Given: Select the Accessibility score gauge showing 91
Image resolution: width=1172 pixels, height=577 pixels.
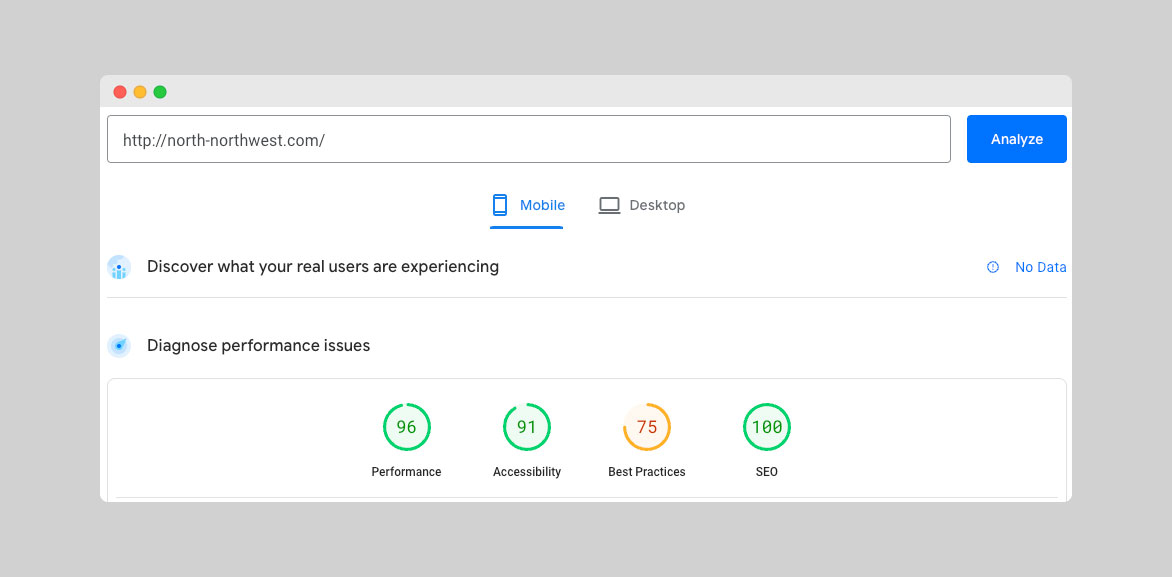Looking at the screenshot, I should [x=526, y=427].
